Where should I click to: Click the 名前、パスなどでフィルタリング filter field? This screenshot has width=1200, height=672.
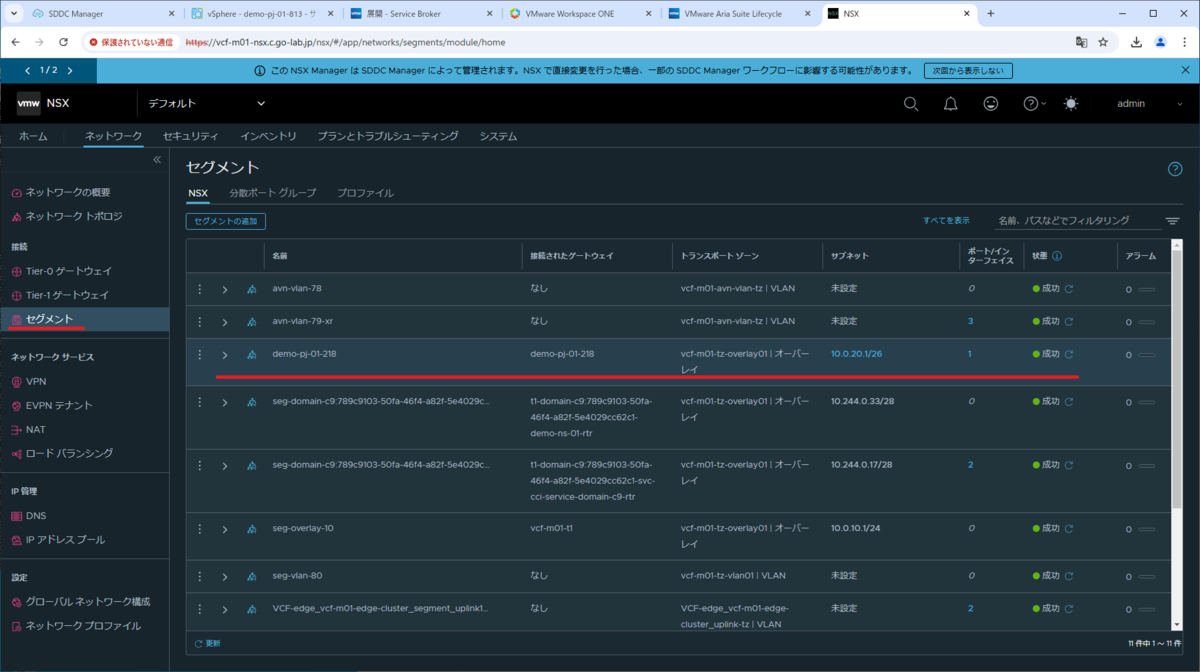pos(1078,220)
